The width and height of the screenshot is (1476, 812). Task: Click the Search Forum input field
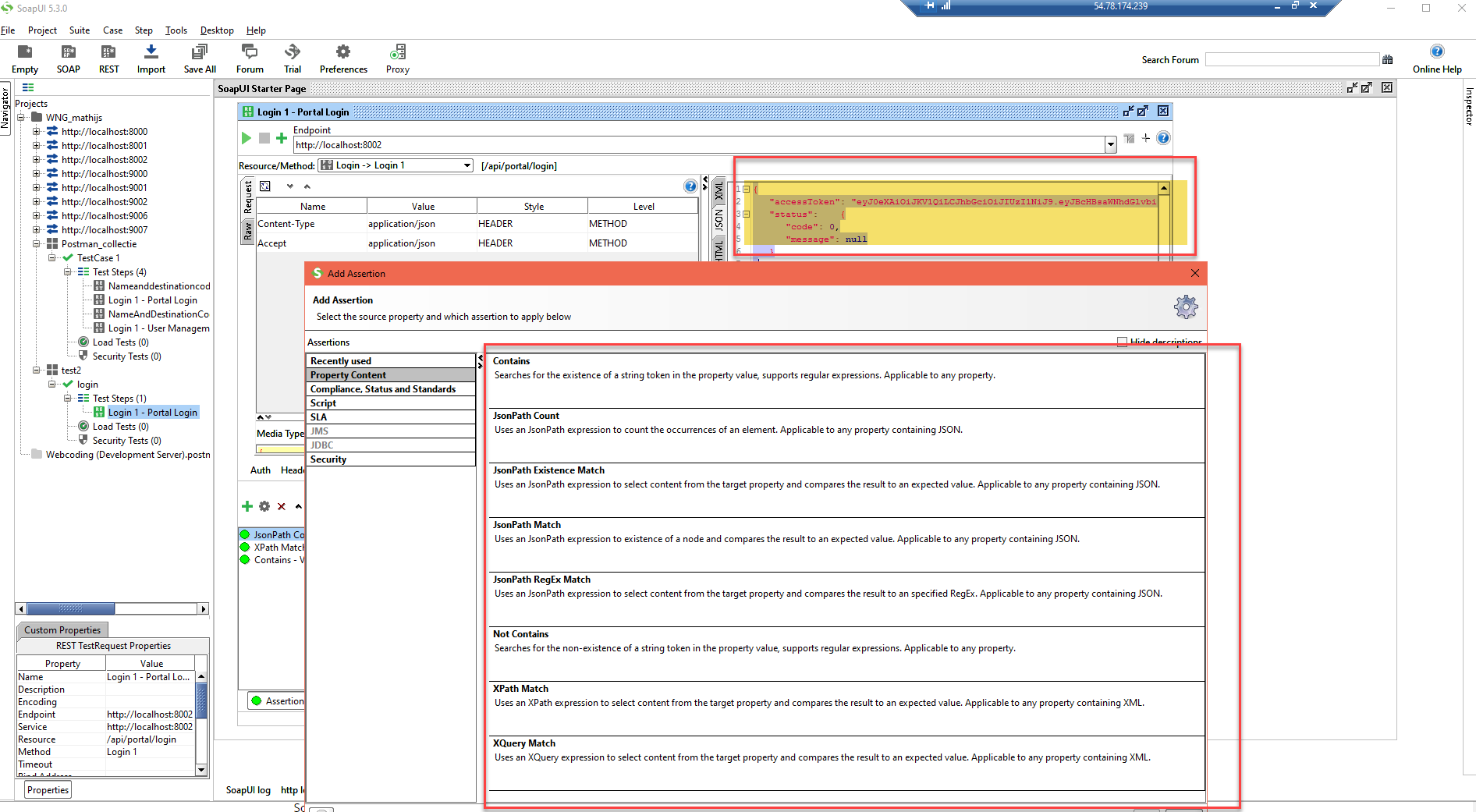(1291, 60)
